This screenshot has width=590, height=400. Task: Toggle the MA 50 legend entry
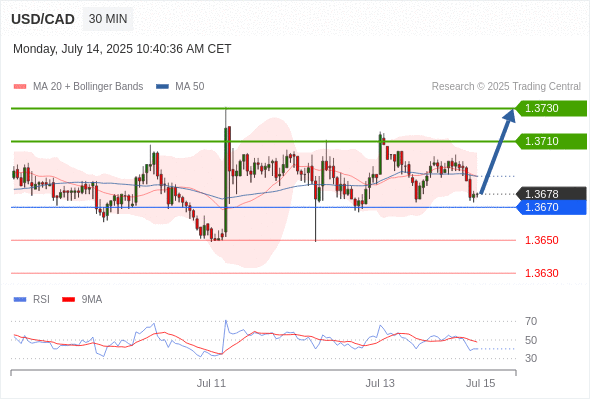pyautogui.click(x=180, y=87)
